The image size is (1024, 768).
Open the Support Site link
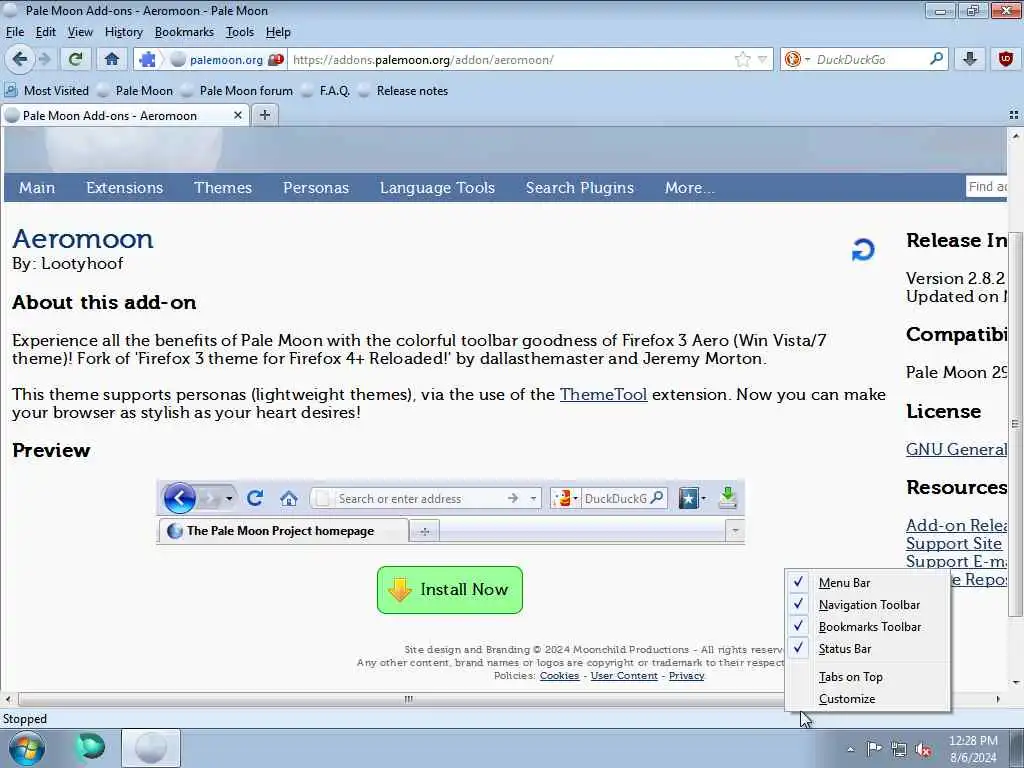point(953,543)
